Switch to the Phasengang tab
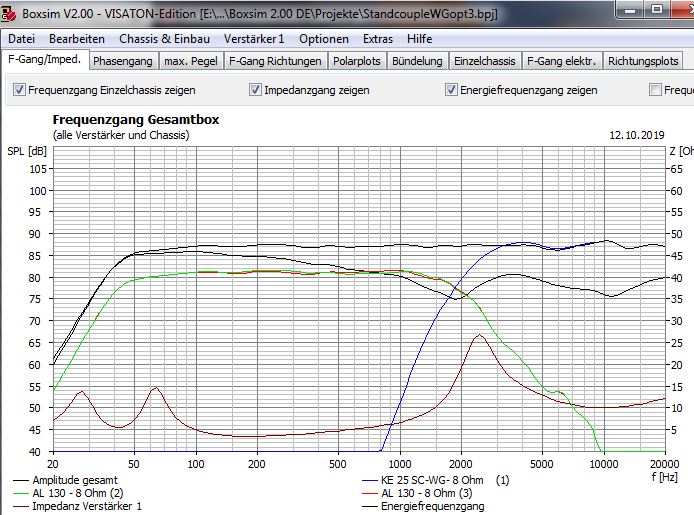 coord(122,61)
